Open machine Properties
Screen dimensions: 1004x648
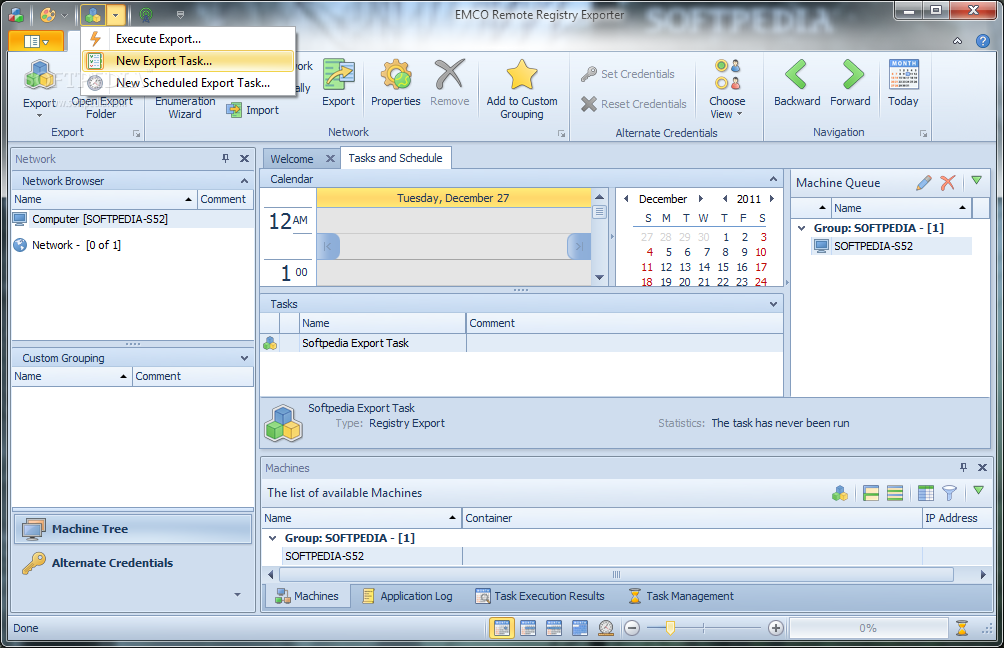point(396,83)
